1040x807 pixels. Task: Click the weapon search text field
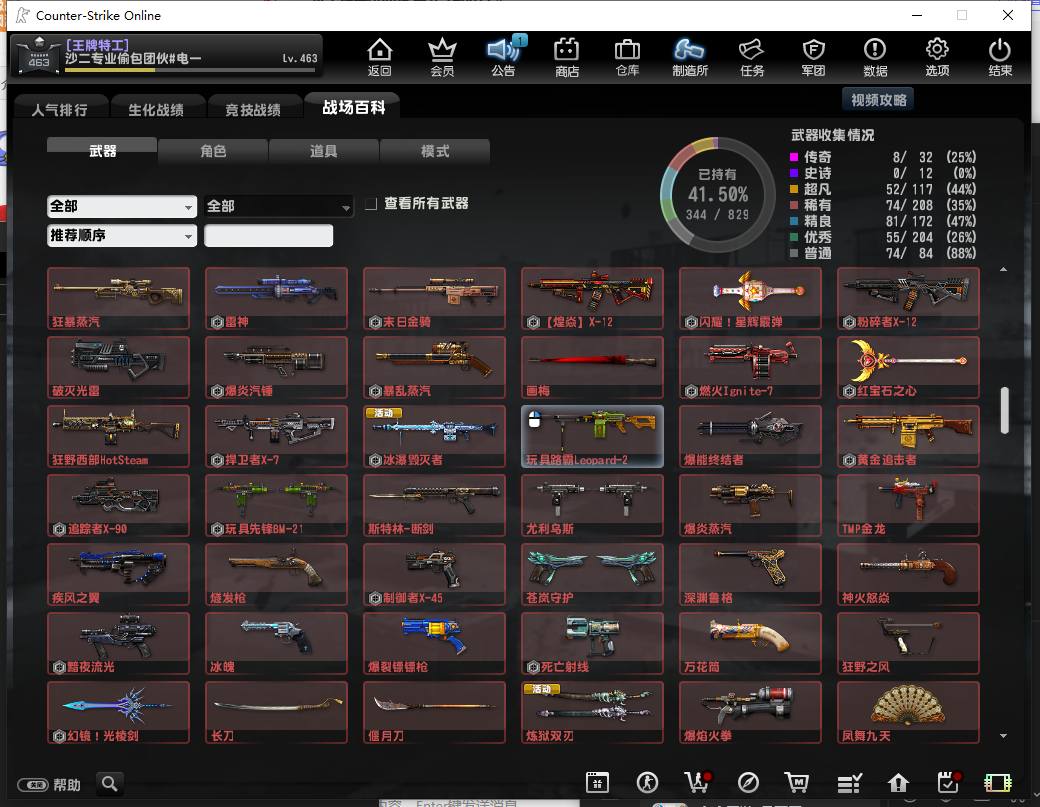(269, 235)
